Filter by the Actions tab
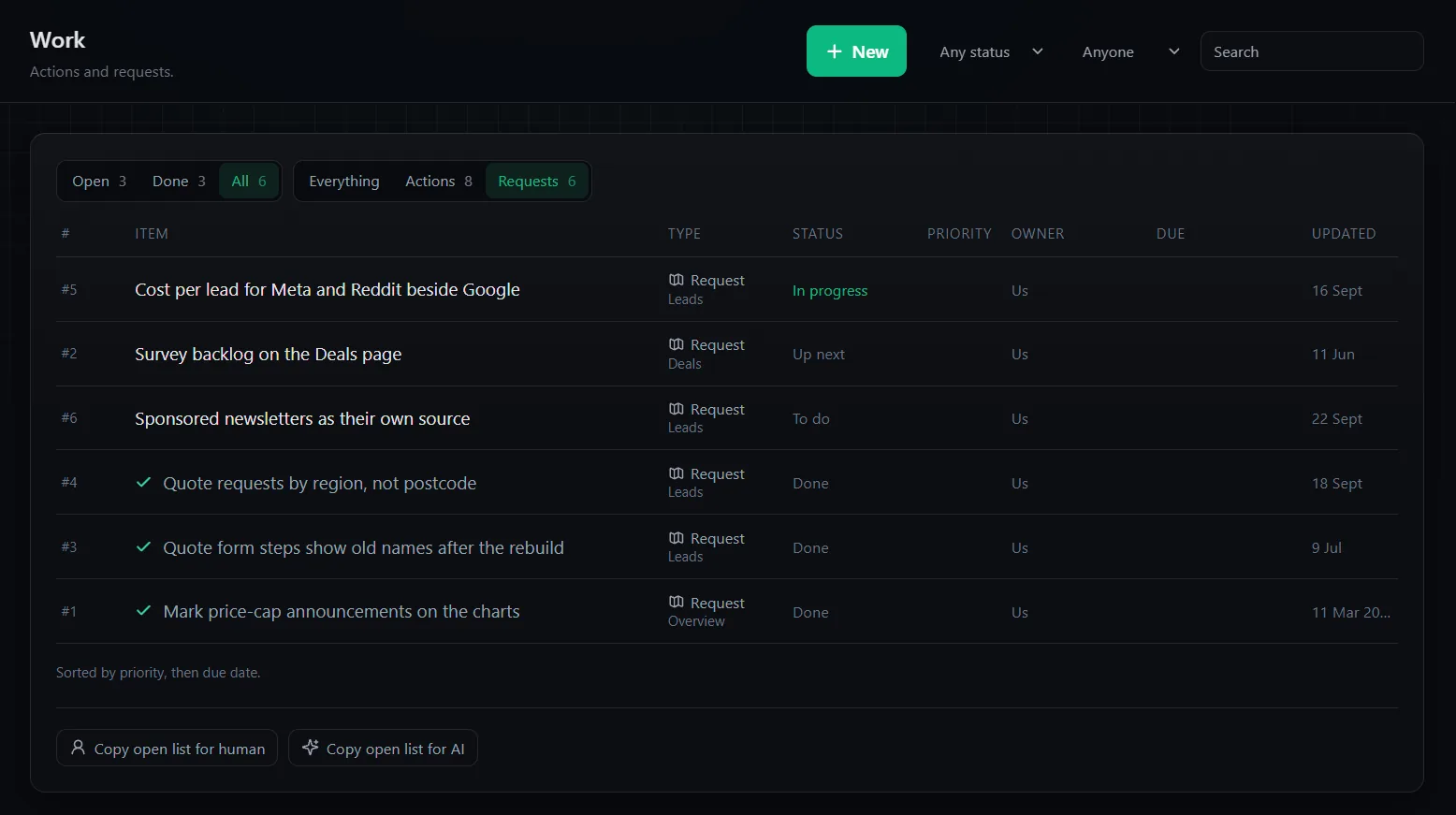 tap(439, 182)
